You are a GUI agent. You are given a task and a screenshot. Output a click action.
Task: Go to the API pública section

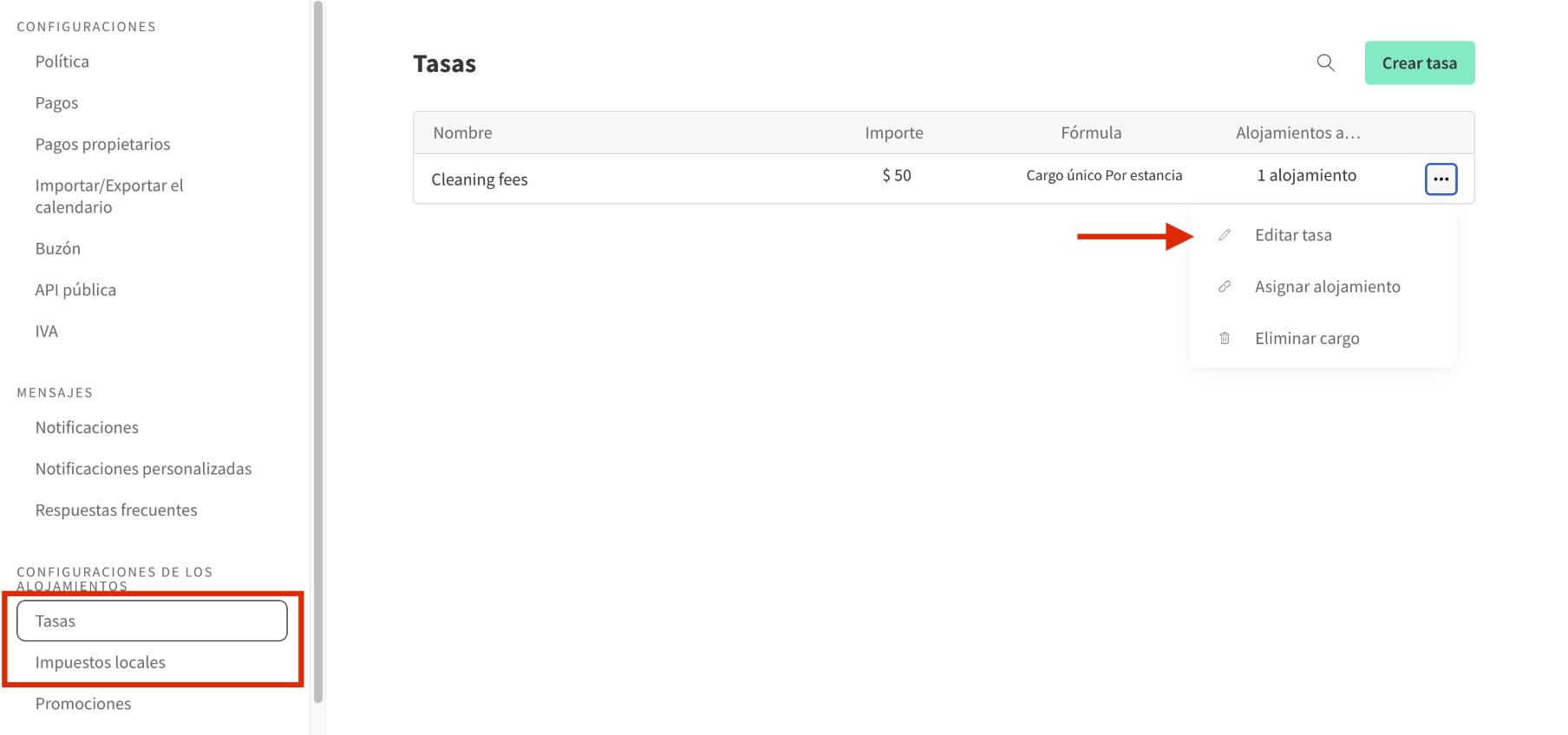75,289
